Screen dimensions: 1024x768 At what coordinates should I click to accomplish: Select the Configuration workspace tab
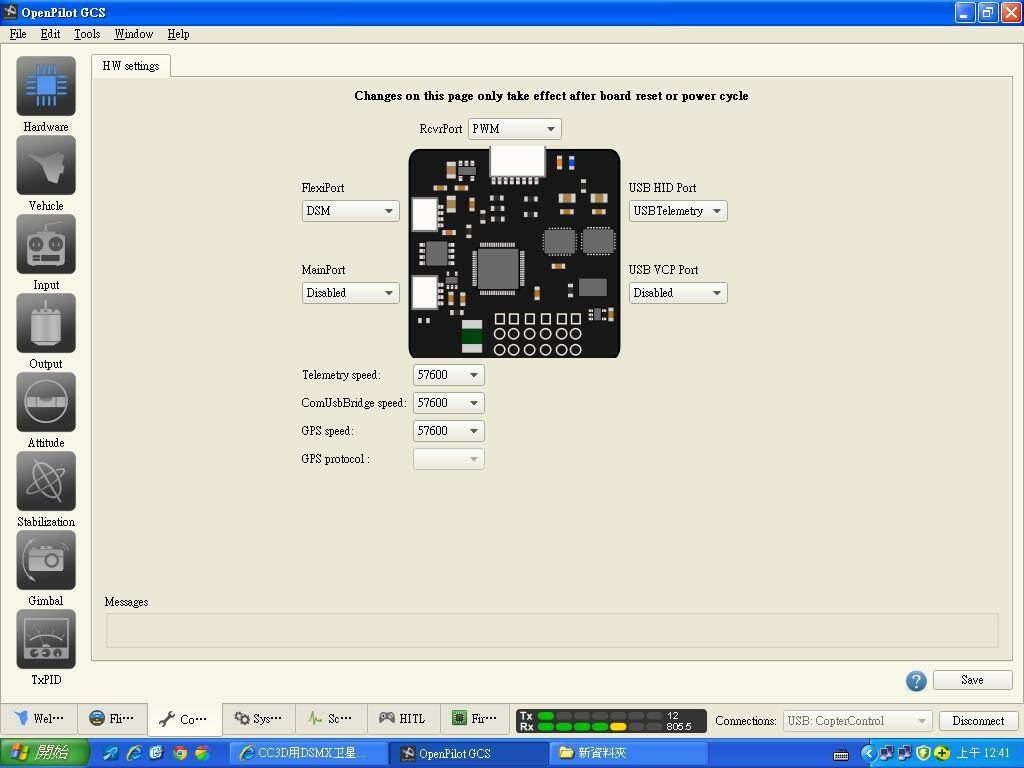point(185,720)
